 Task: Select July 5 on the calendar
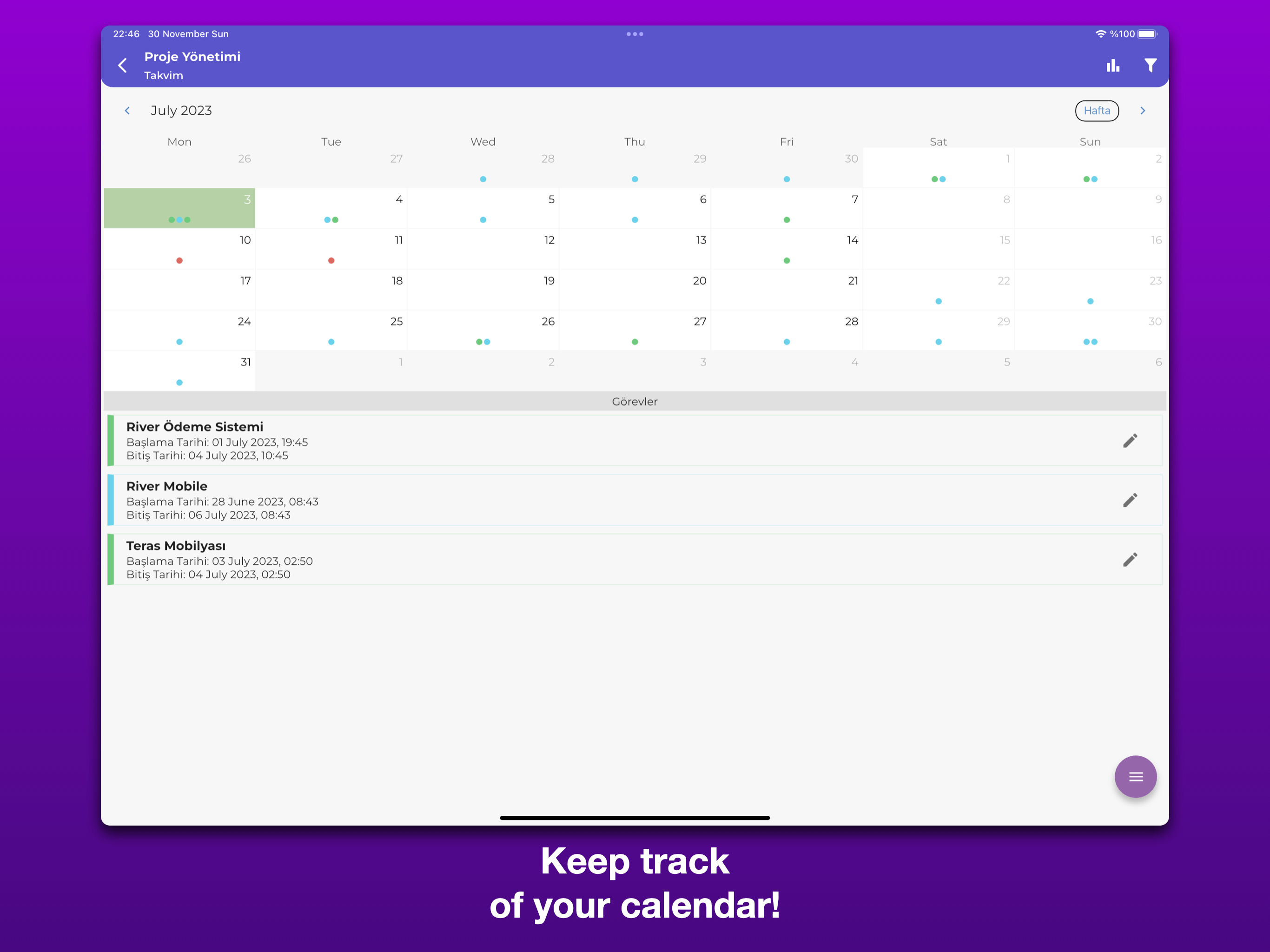(x=483, y=208)
